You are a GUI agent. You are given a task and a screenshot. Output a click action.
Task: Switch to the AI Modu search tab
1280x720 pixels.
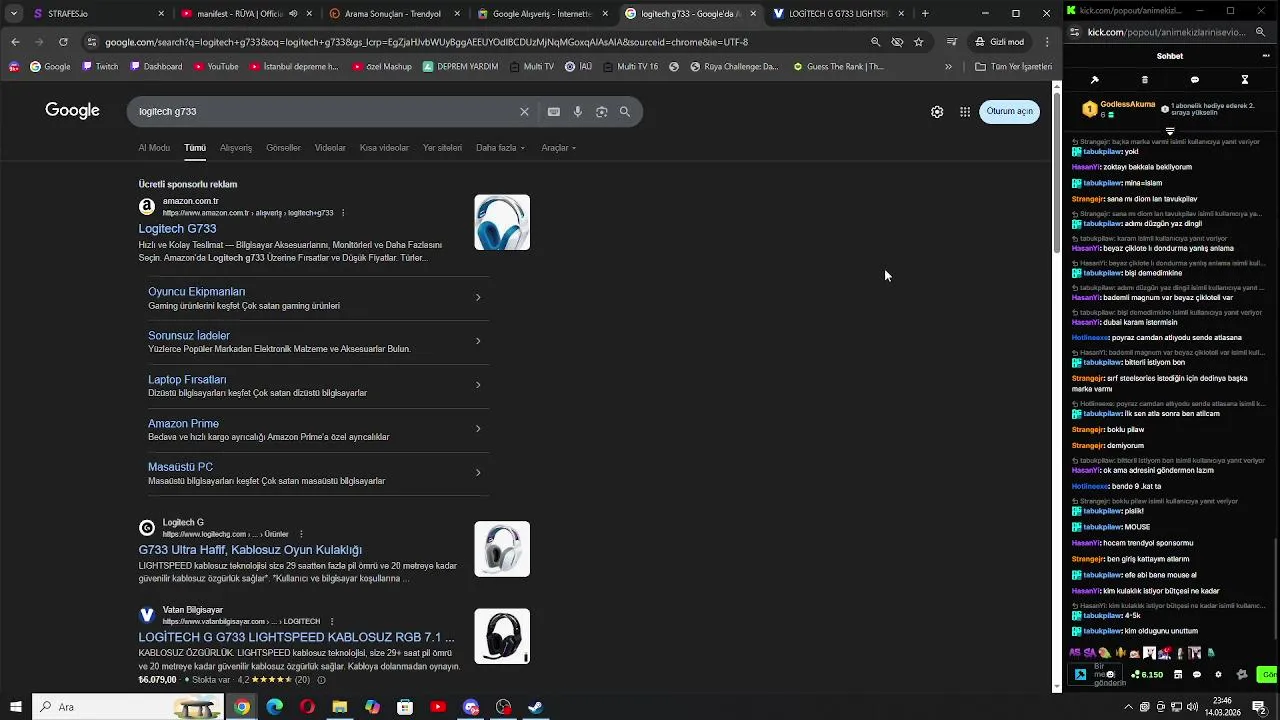(x=154, y=148)
